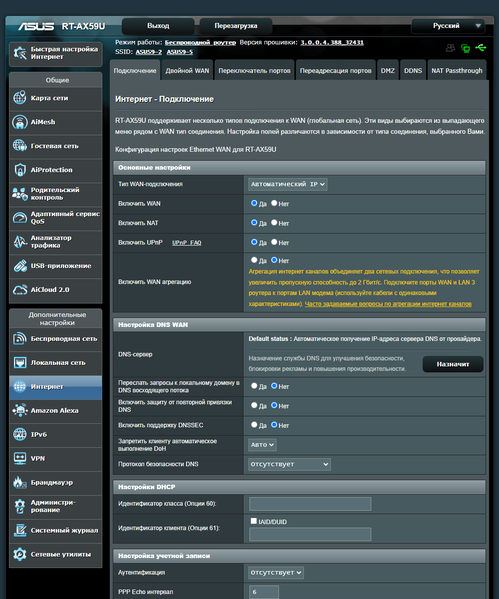Screen dimensions: 499x599
Task: Click the Идентификатор класса (Опции 60) field
Action: coord(310,503)
